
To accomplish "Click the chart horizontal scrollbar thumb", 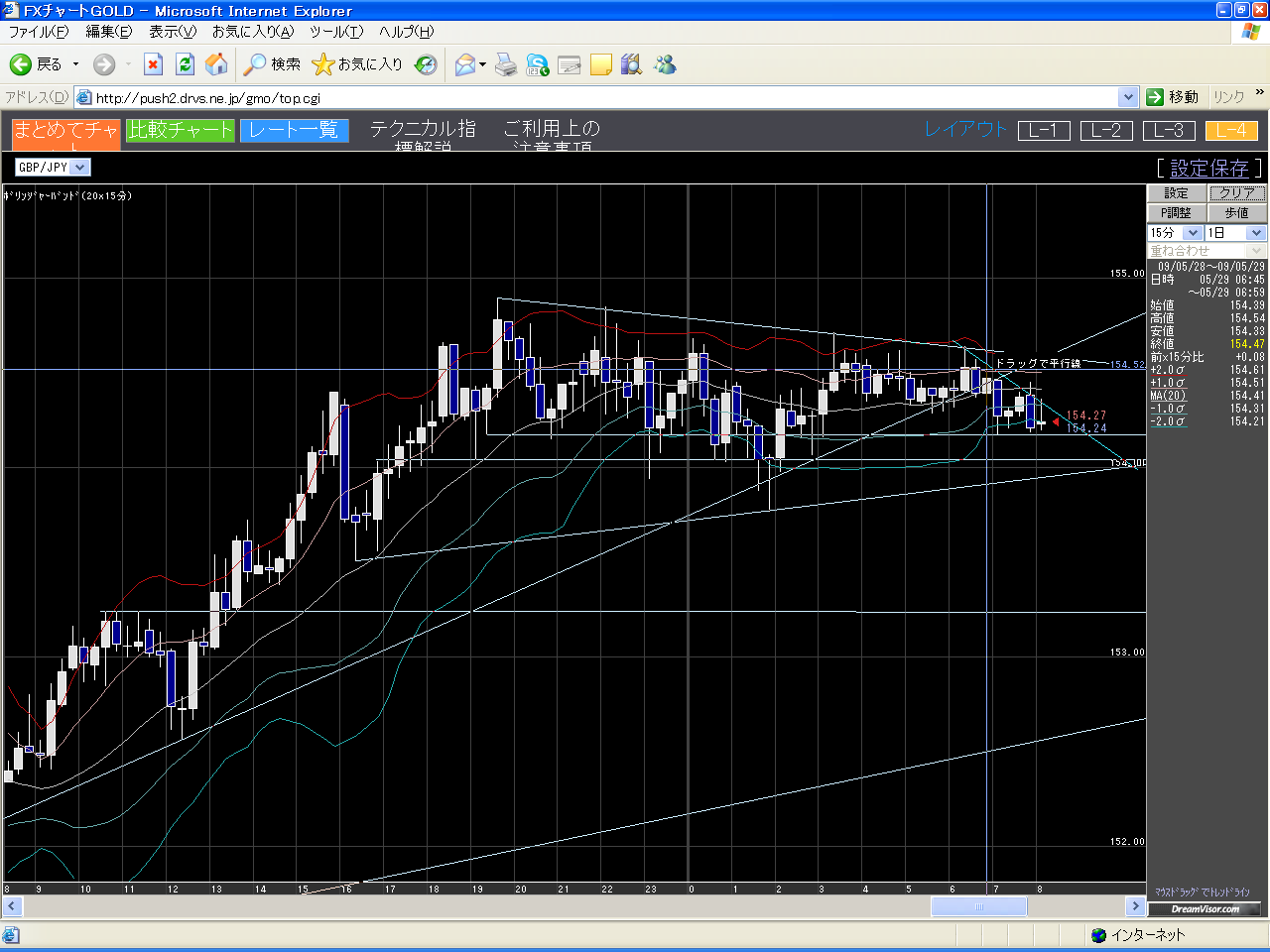I will tap(978, 906).
